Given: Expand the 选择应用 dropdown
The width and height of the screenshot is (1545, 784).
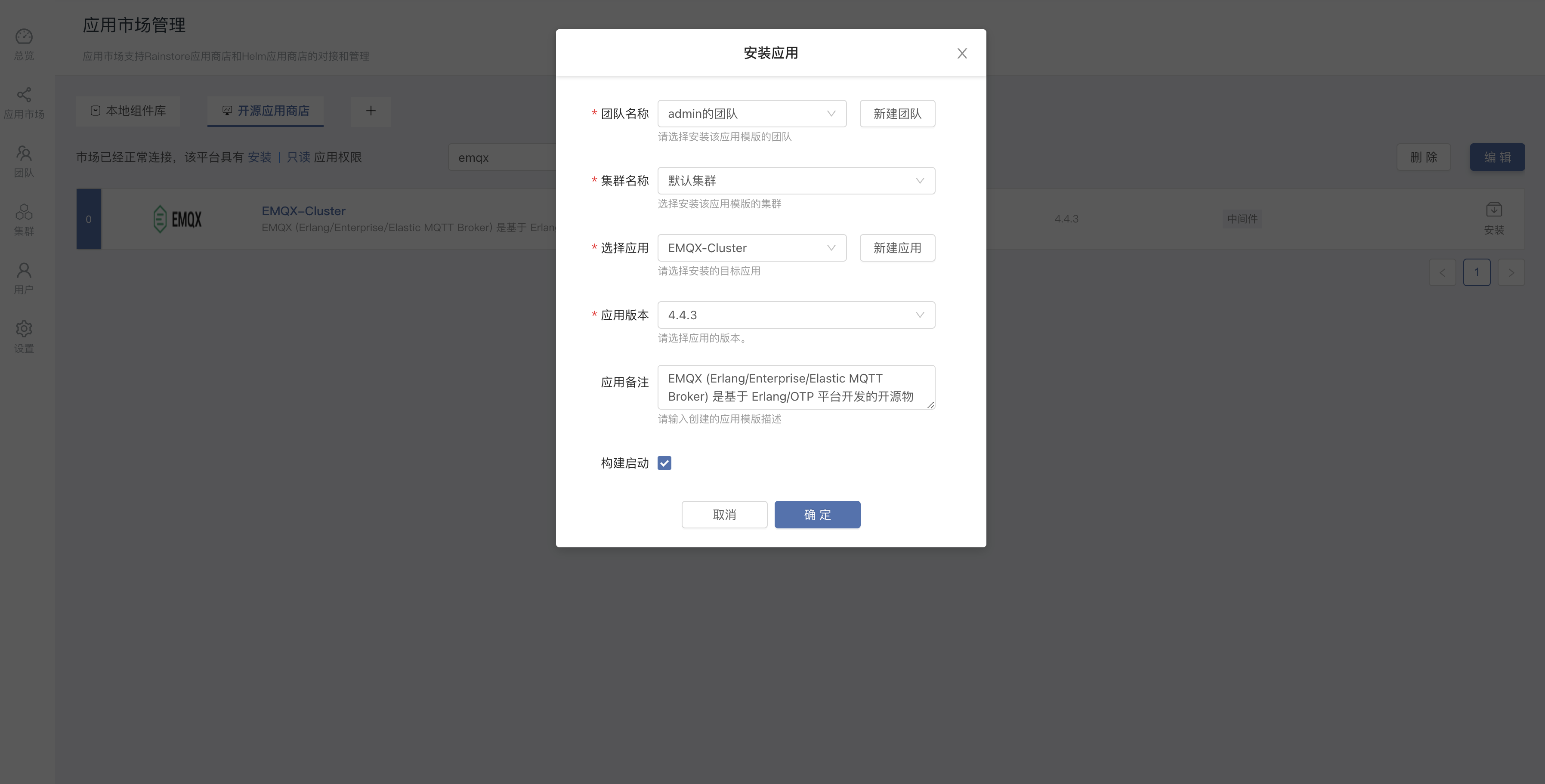Looking at the screenshot, I should pos(752,248).
